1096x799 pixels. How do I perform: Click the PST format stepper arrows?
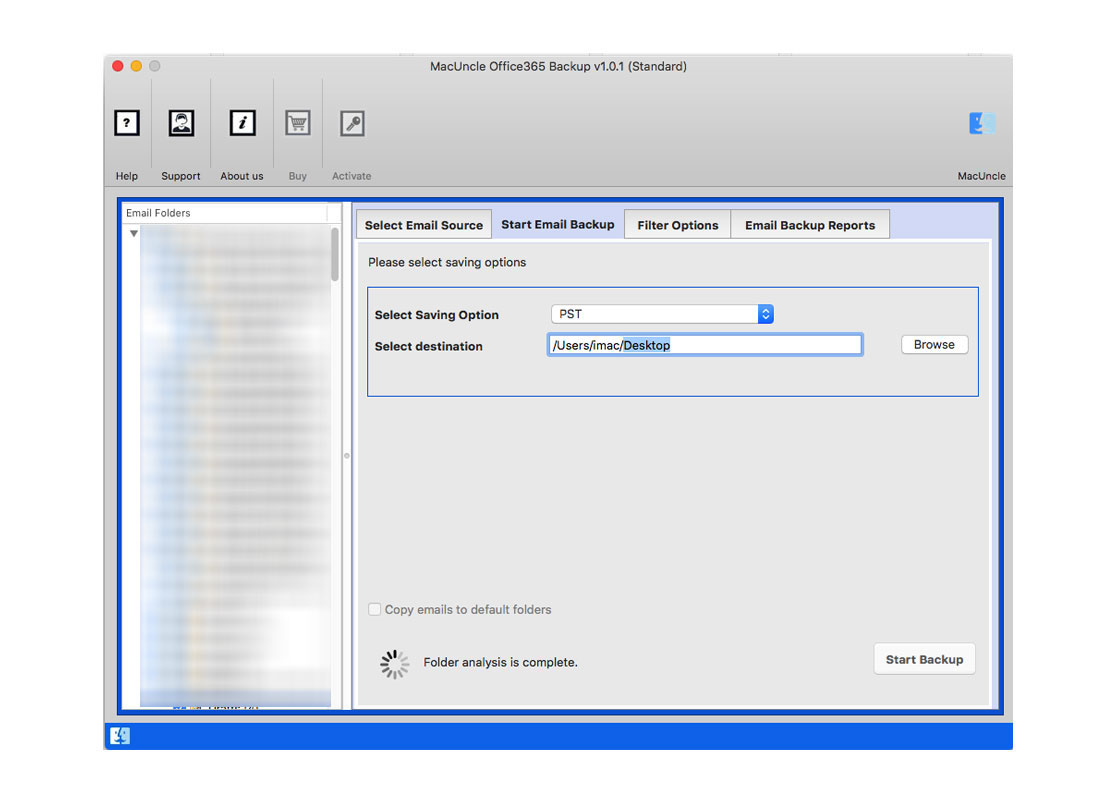click(x=765, y=313)
